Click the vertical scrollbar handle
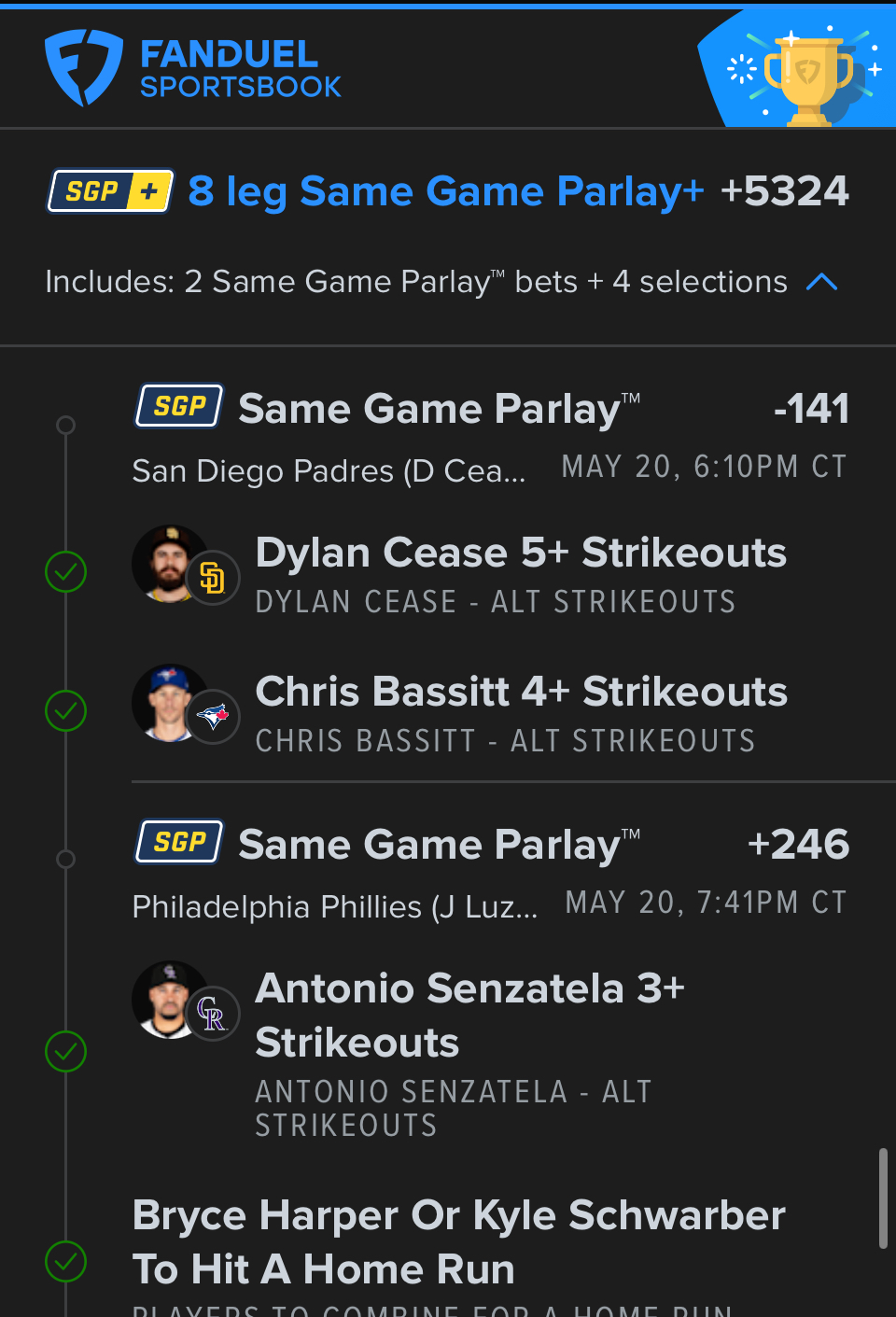The height and width of the screenshot is (1317, 896). (883, 1198)
